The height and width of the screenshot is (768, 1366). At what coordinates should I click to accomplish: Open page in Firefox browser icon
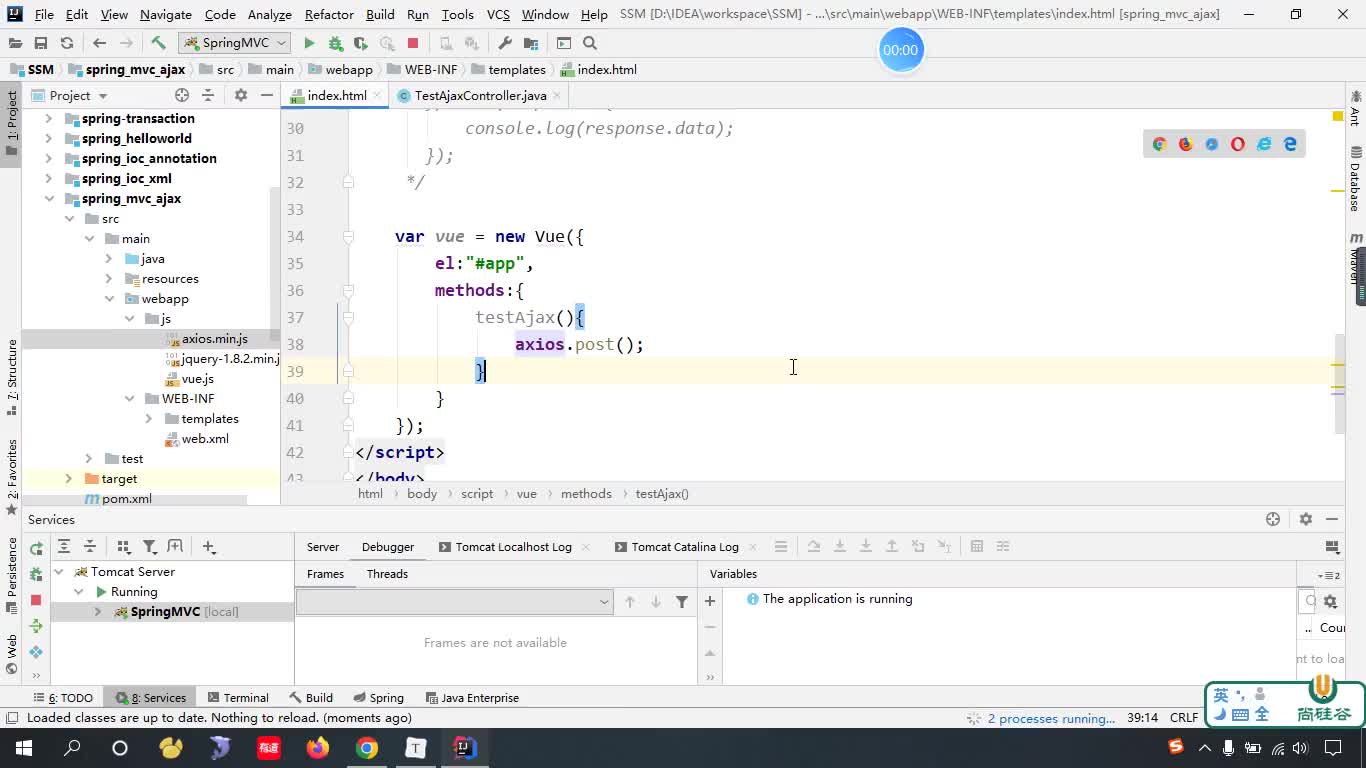coord(1185,144)
